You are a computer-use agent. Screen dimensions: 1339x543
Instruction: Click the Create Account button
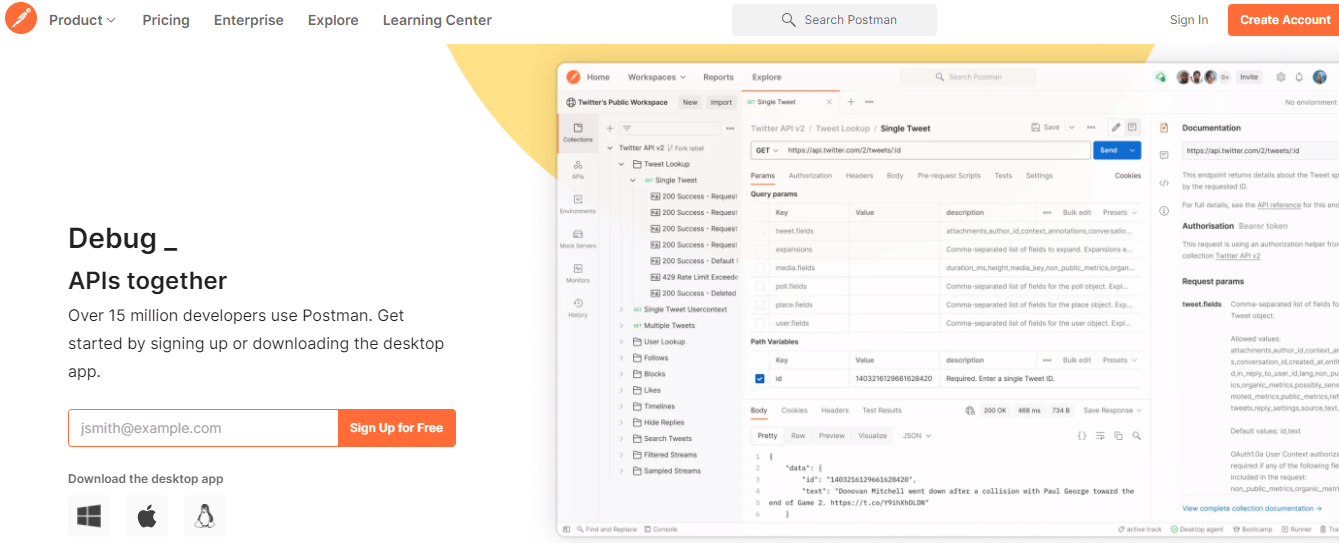click(1285, 20)
